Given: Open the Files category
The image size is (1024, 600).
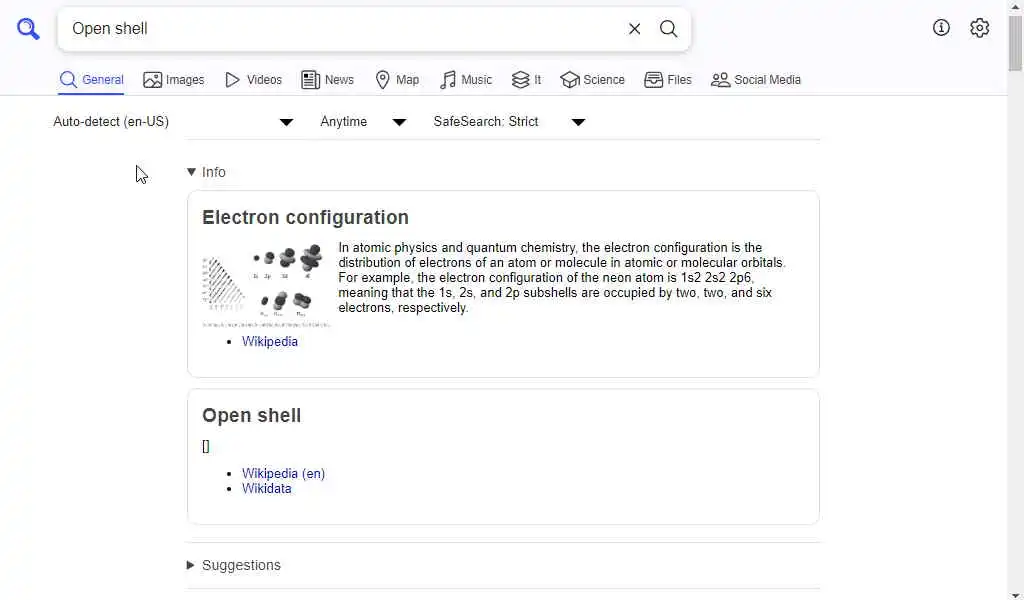Looking at the screenshot, I should pyautogui.click(x=668, y=80).
